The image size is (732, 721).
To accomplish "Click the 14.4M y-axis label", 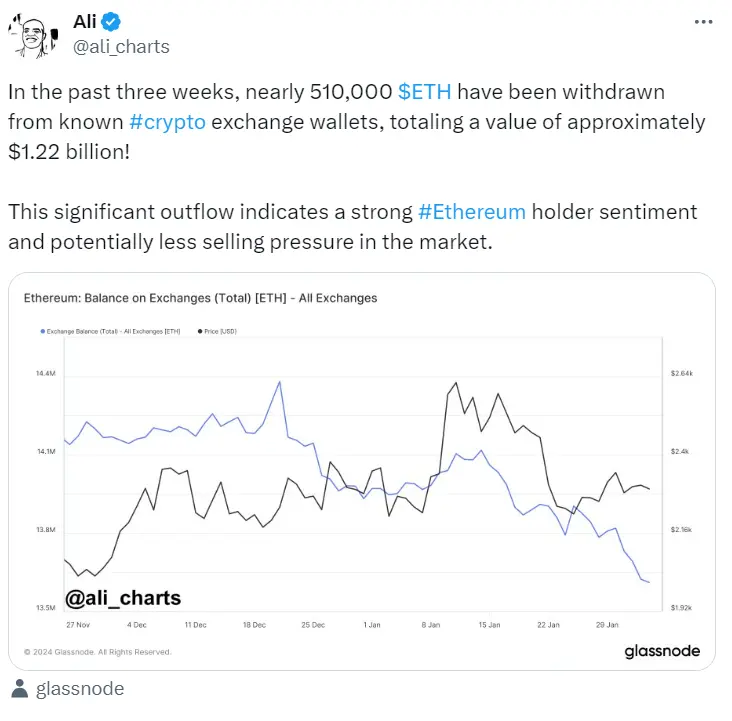I will (x=46, y=373).
